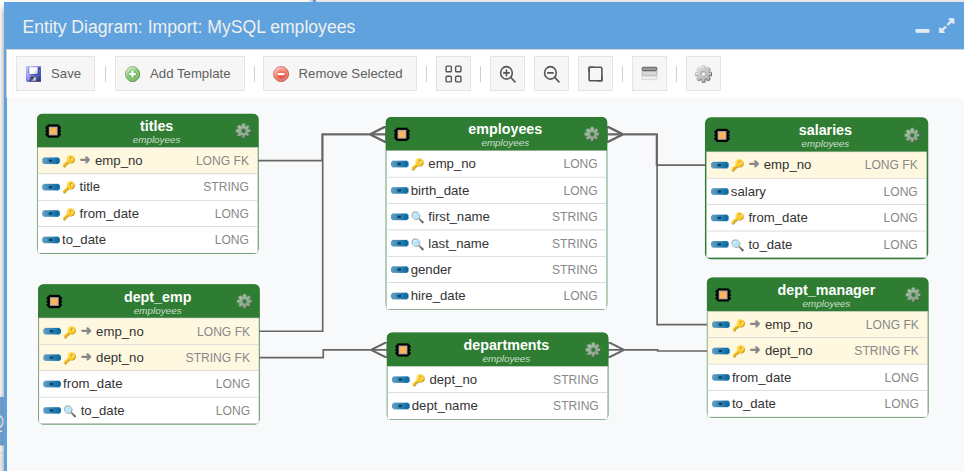Click the search icon beside first_name
The height and width of the screenshot is (471, 964).
[417, 217]
